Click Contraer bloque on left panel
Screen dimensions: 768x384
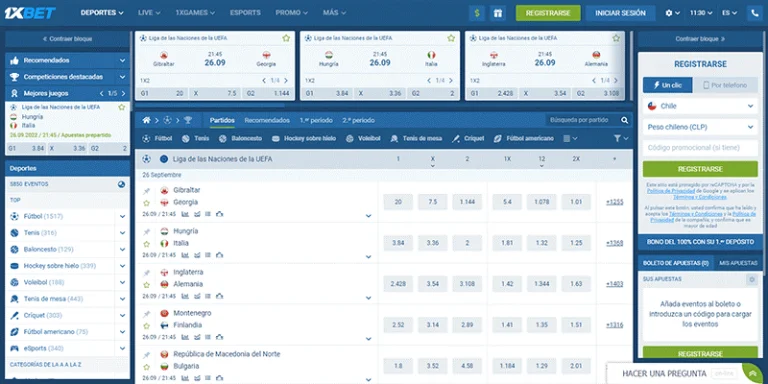coord(68,39)
